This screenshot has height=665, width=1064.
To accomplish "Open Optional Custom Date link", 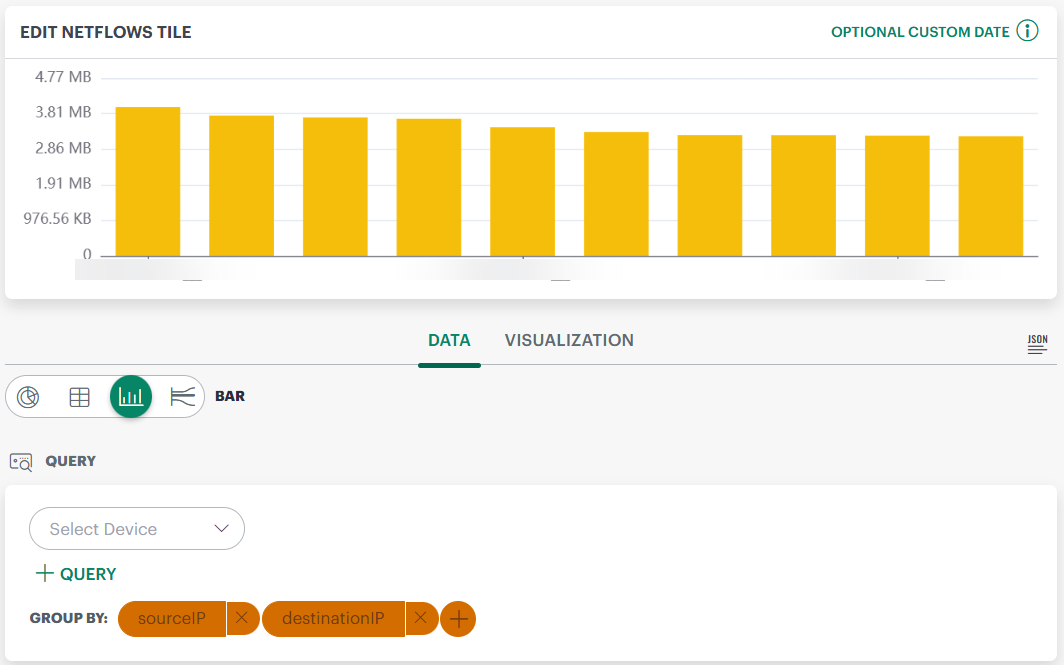I will click(x=920, y=32).
